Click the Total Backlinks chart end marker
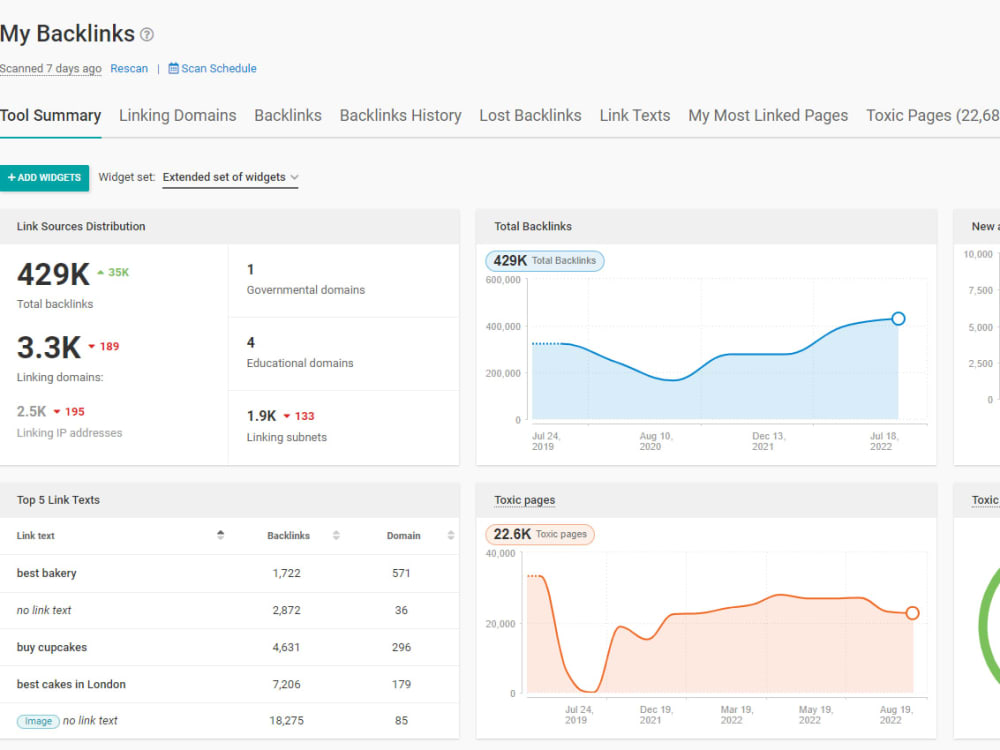The image size is (1000, 750). click(x=898, y=318)
